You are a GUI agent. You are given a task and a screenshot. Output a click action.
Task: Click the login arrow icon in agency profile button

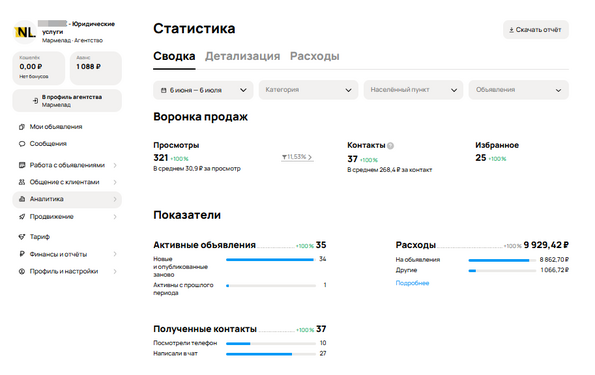pos(35,101)
